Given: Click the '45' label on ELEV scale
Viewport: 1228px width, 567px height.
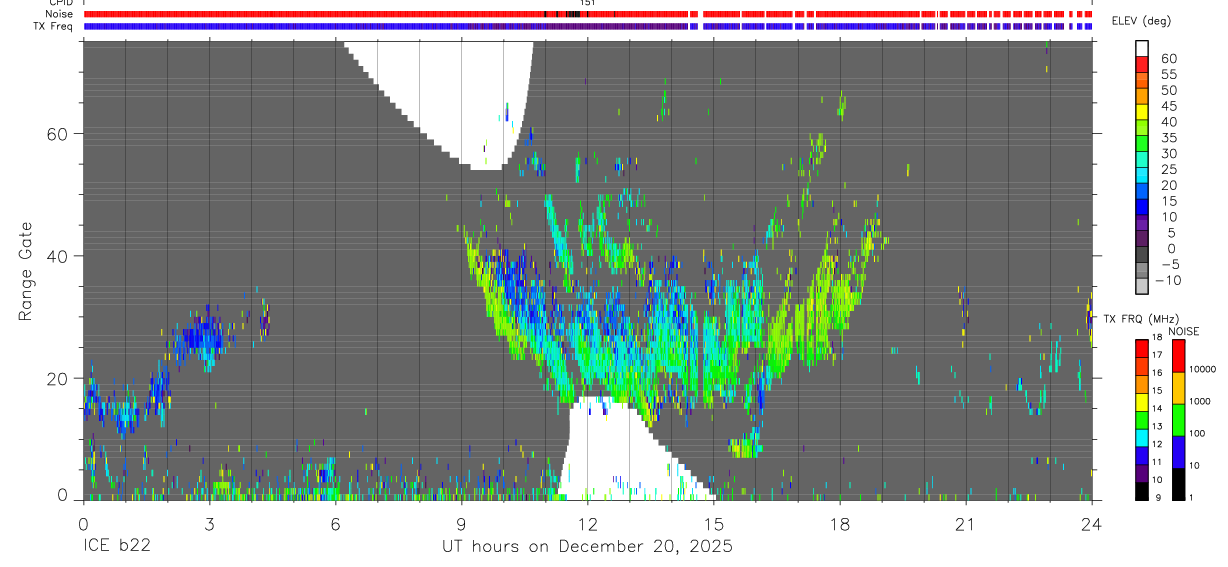Looking at the screenshot, I should pos(1168,106).
